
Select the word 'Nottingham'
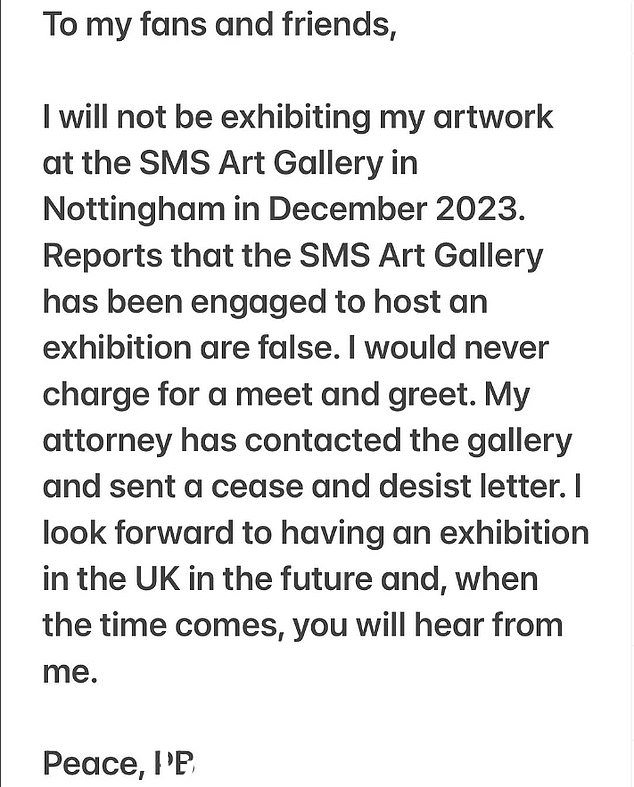tap(134, 210)
